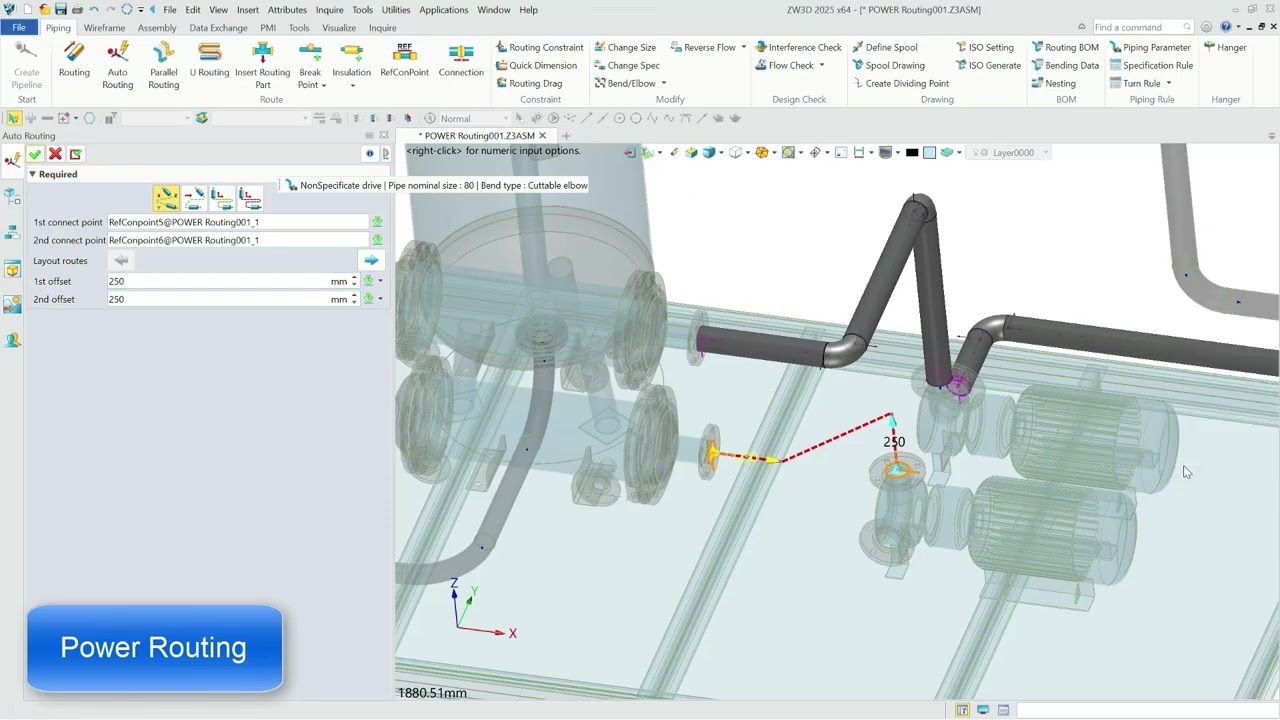1280x720 pixels.
Task: Click the black color swatch in view toolbar
Action: [912, 153]
